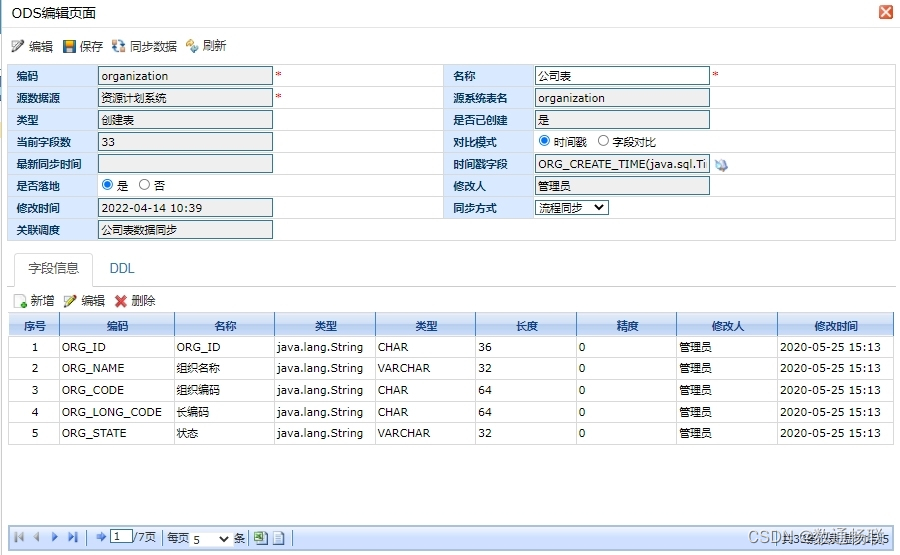Select the ORG_NAME row
Image resolution: width=900 pixels, height=555 pixels.
click(451, 368)
